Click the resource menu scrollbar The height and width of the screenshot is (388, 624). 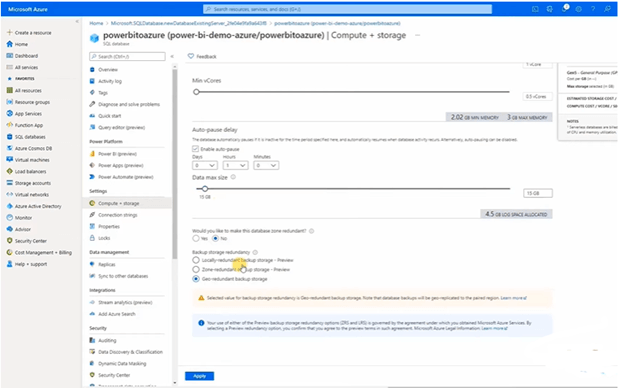[x=175, y=164]
